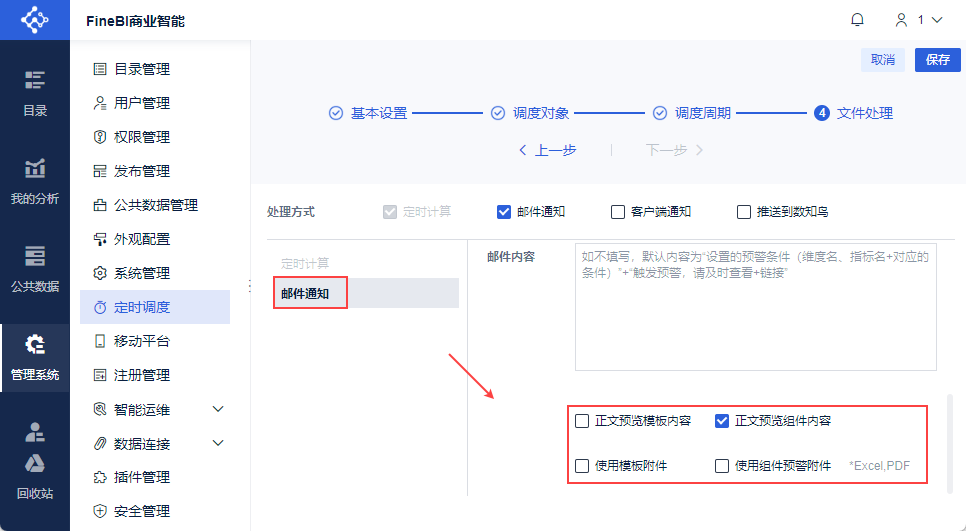966x531 pixels.
Task: Toggle the 定时计算 checkbox
Action: pyautogui.click(x=389, y=212)
